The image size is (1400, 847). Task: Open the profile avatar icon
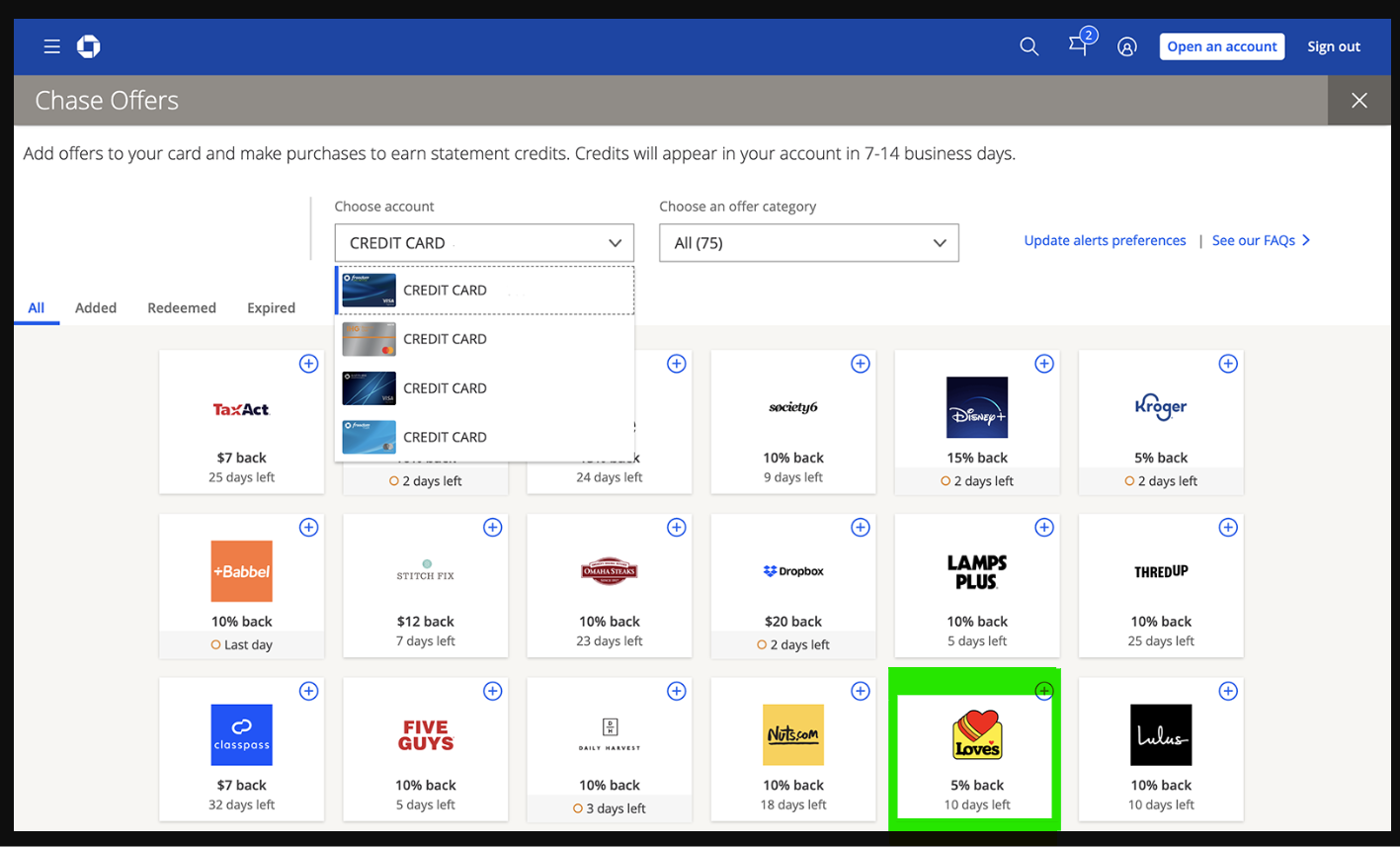click(x=1127, y=46)
